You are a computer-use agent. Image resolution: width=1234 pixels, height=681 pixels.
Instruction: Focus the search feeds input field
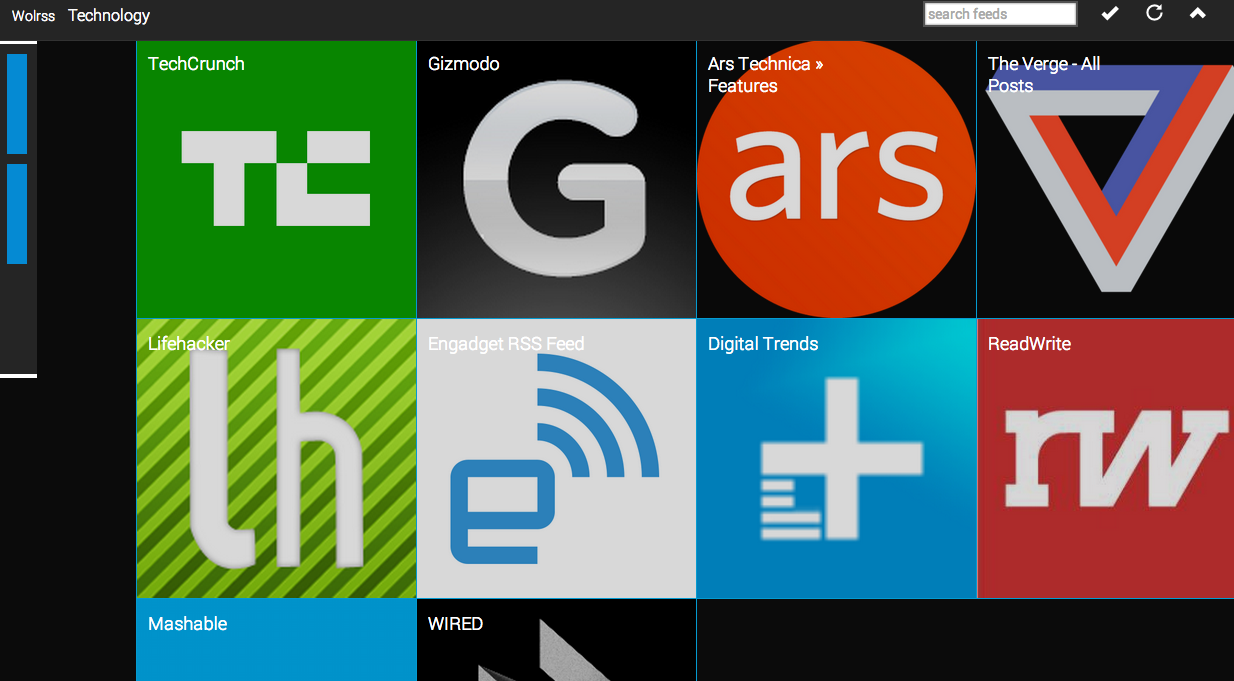pyautogui.click(x=999, y=14)
